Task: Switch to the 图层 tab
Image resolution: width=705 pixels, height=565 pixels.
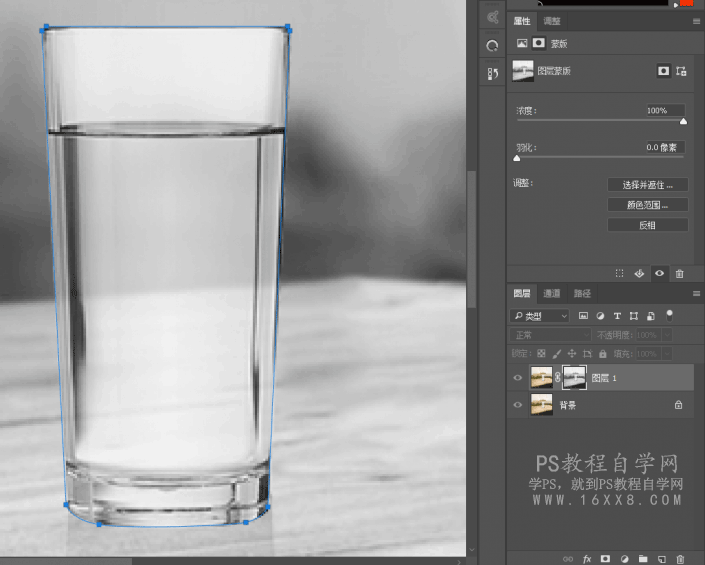Action: [522, 294]
